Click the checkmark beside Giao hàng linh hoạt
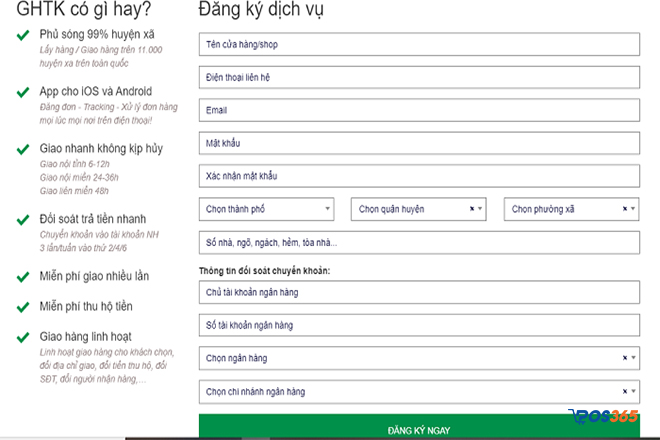Image resolution: width=660 pixels, height=440 pixels. [22, 337]
